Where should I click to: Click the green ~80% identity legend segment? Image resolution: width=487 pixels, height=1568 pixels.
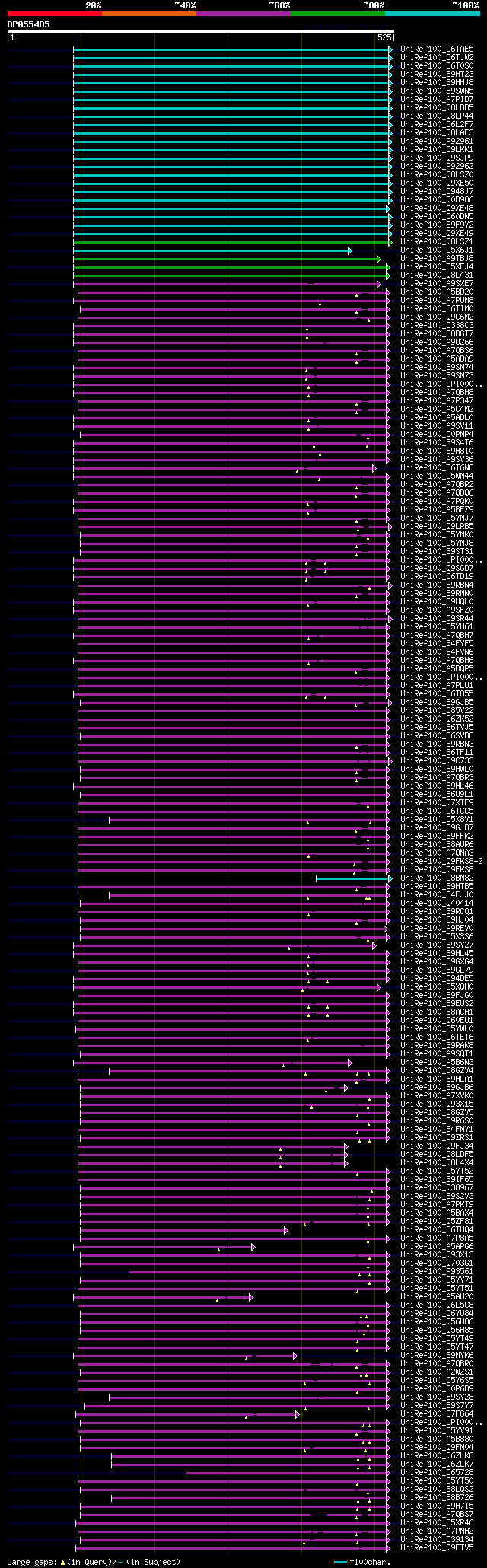coord(338,14)
